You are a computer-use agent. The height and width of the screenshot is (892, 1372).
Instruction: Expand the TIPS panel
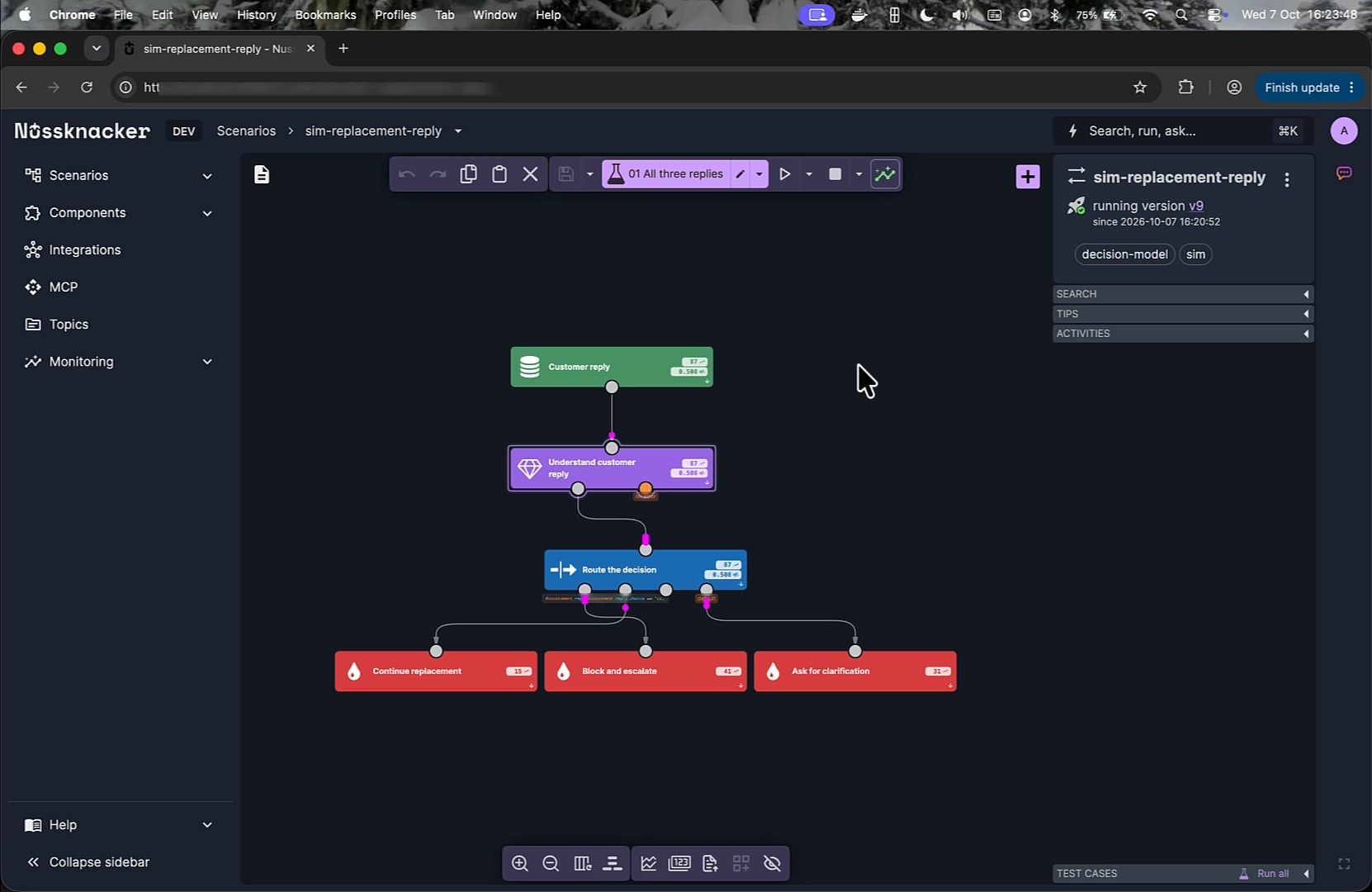coord(1183,314)
